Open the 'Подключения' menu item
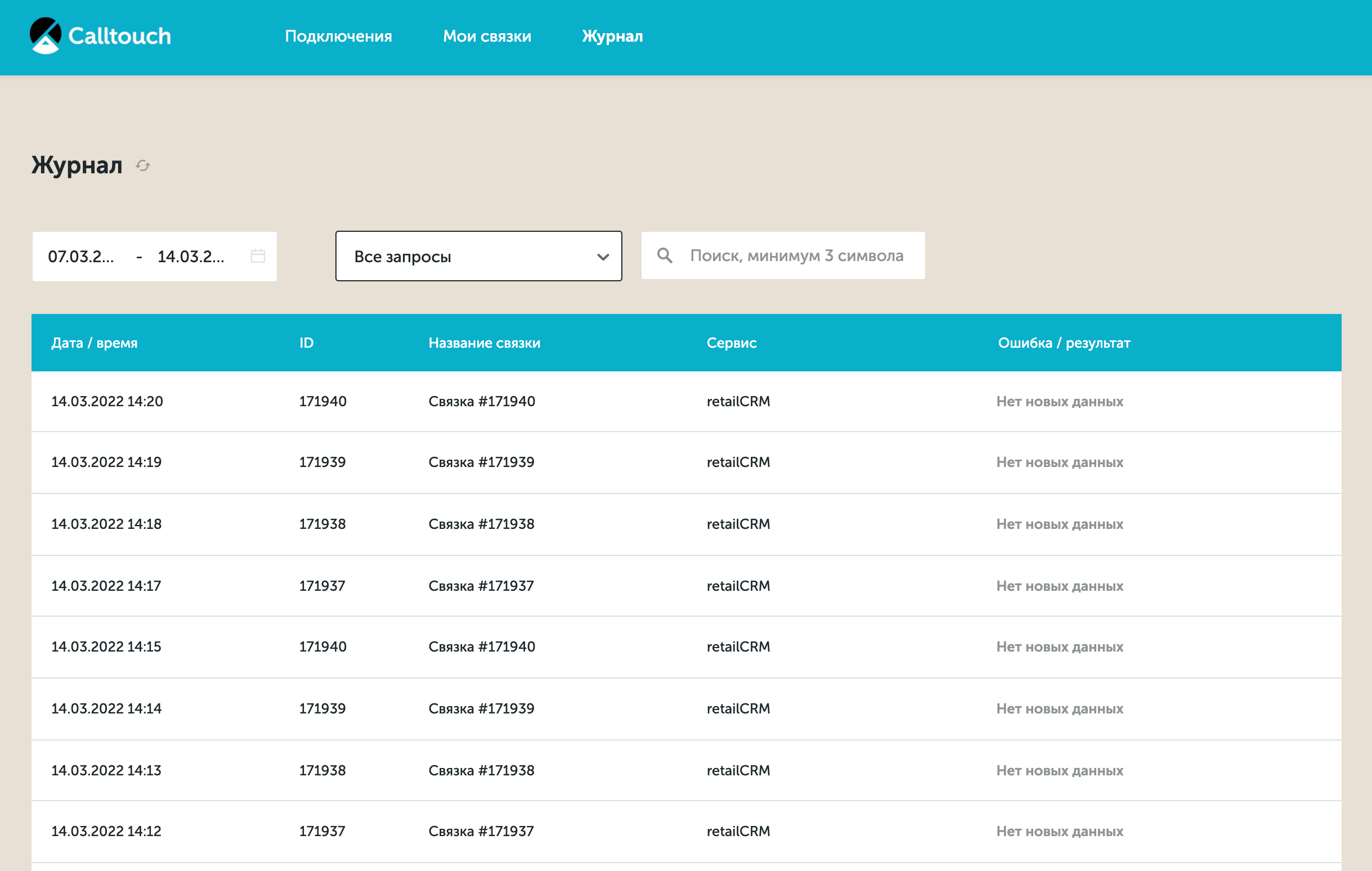This screenshot has height=871, width=1372. [338, 37]
